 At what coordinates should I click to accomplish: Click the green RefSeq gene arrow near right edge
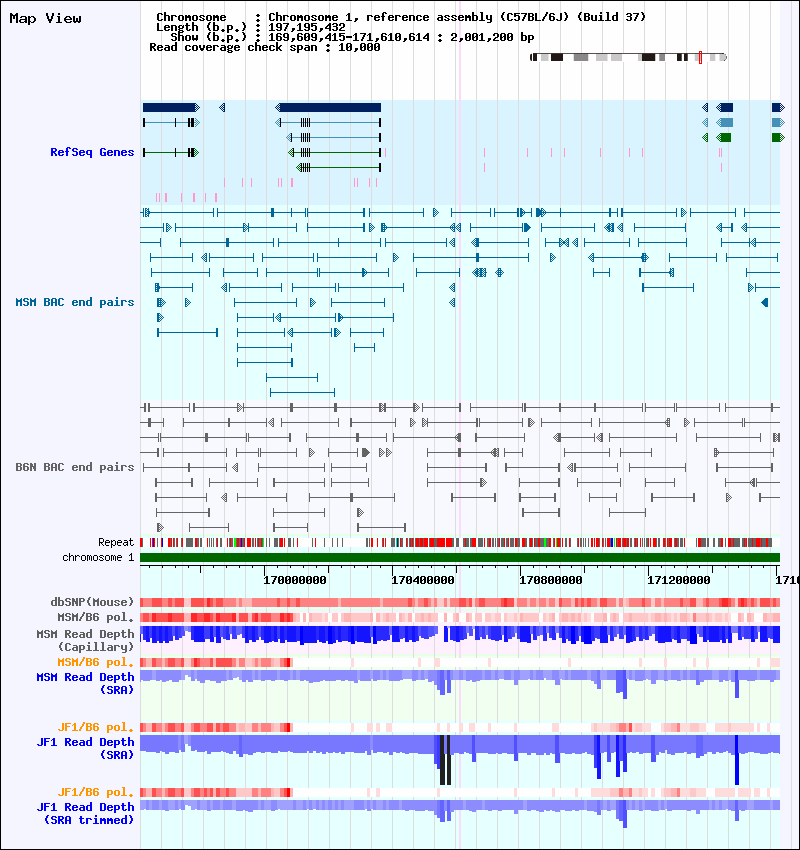point(778,138)
